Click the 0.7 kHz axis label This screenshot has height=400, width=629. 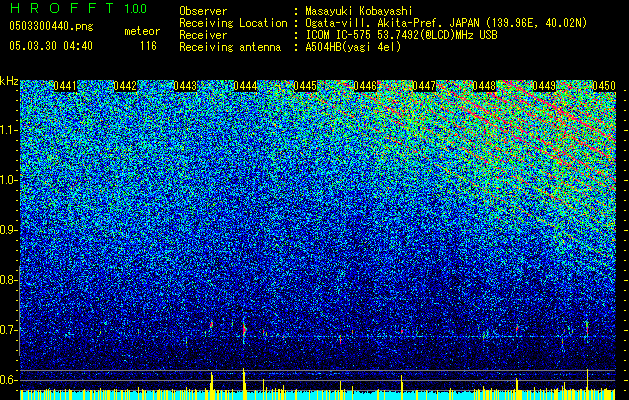pyautogui.click(x=8, y=330)
